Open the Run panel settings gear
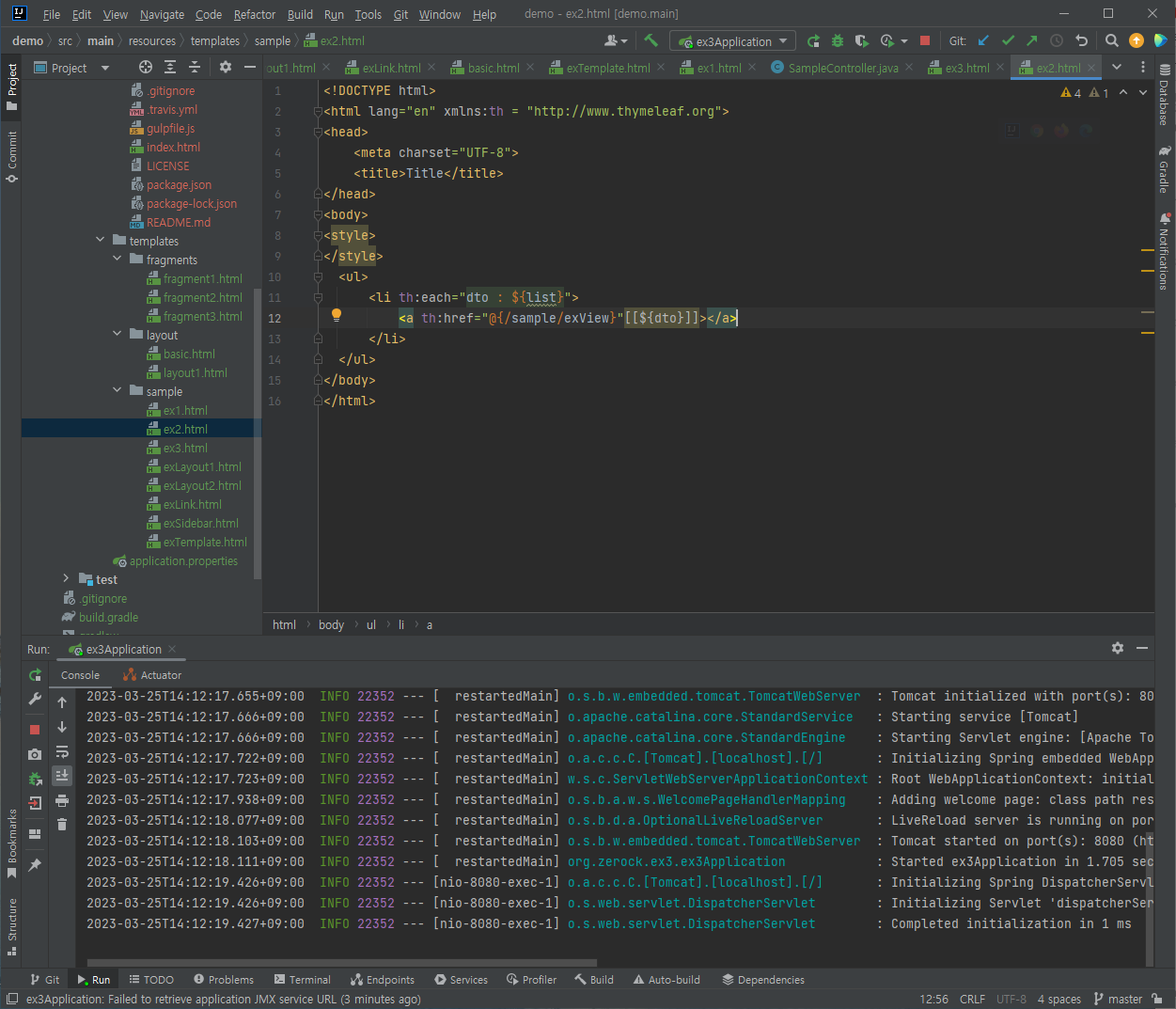The height and width of the screenshot is (1009, 1176). pos(1117,648)
